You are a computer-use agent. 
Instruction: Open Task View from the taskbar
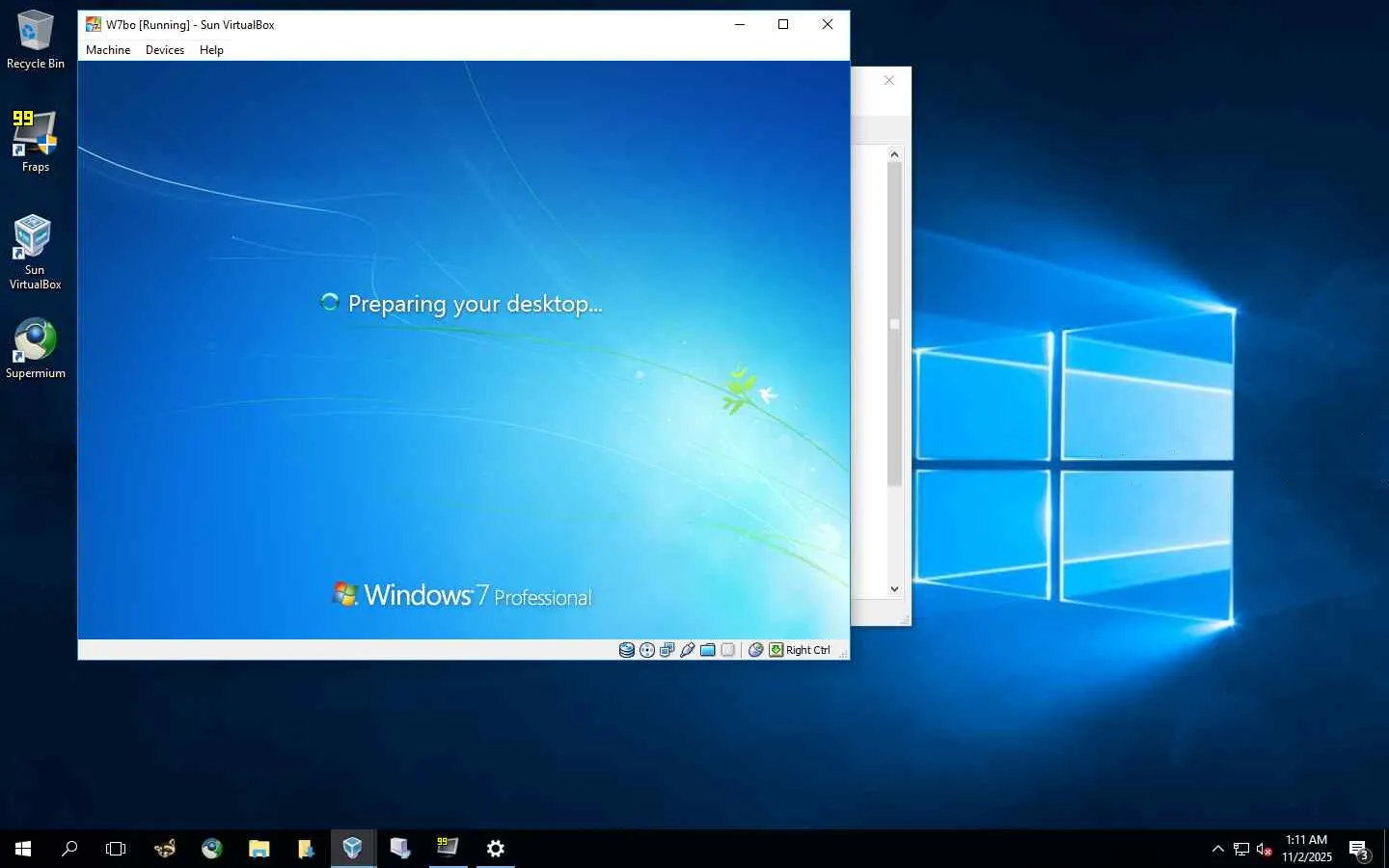[116, 849]
